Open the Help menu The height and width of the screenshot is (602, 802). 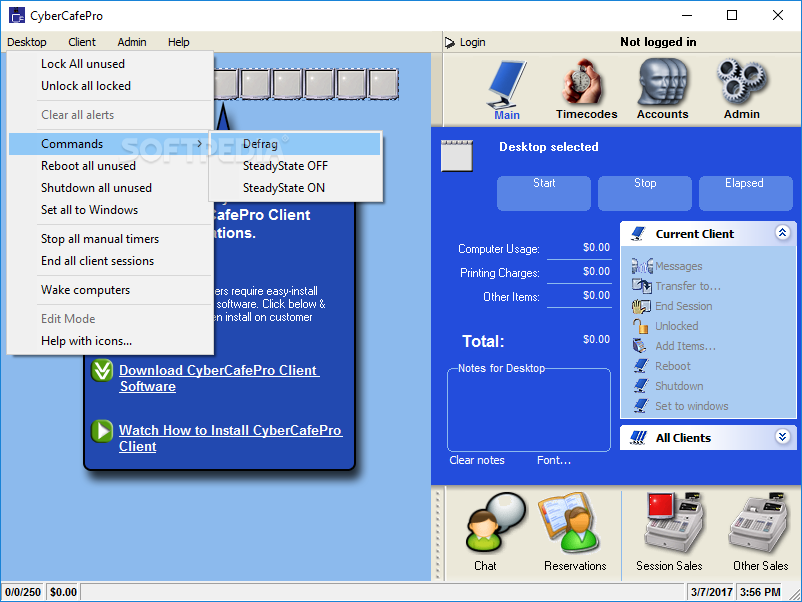tap(179, 42)
